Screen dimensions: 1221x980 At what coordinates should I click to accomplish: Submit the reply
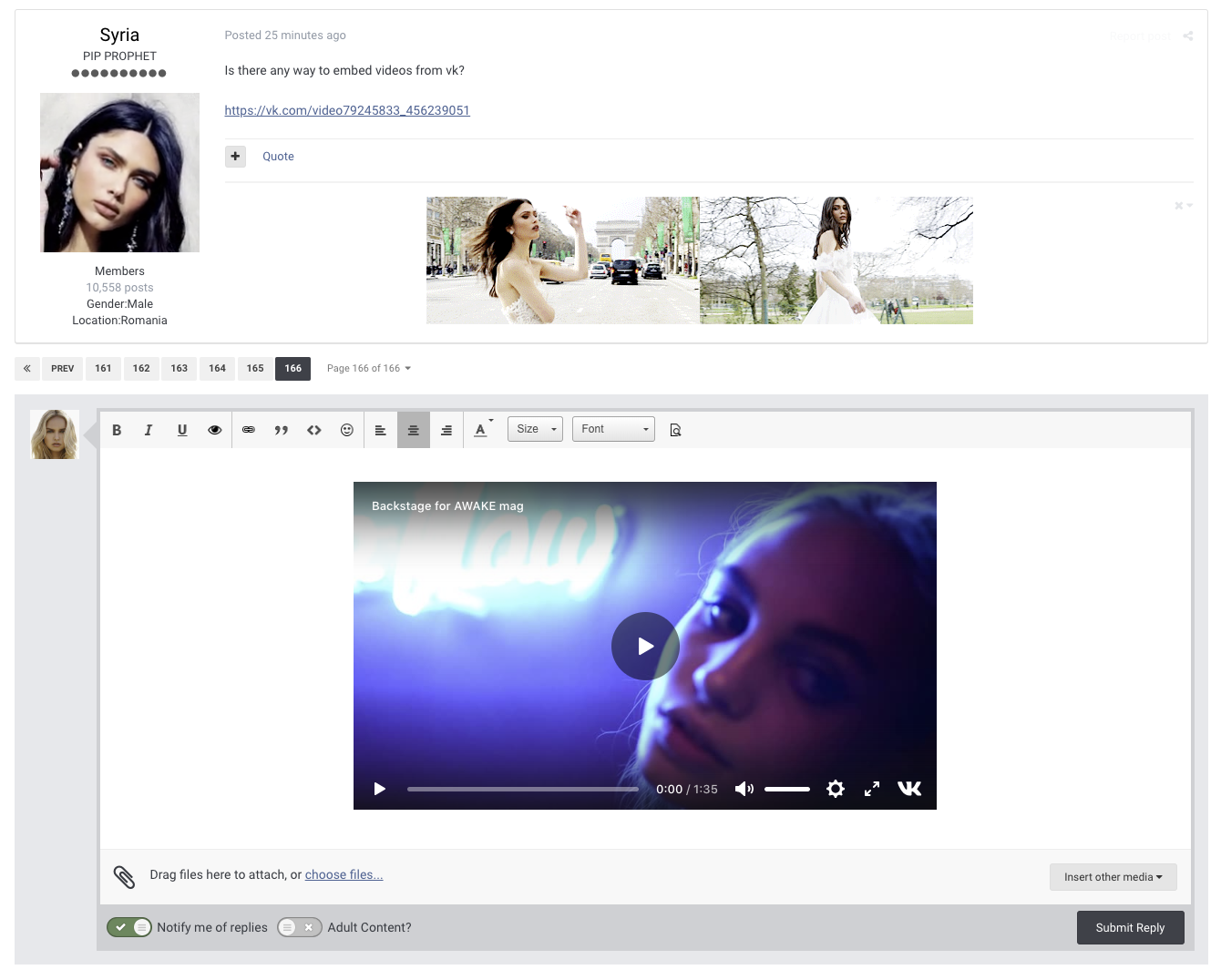pyautogui.click(x=1130, y=927)
